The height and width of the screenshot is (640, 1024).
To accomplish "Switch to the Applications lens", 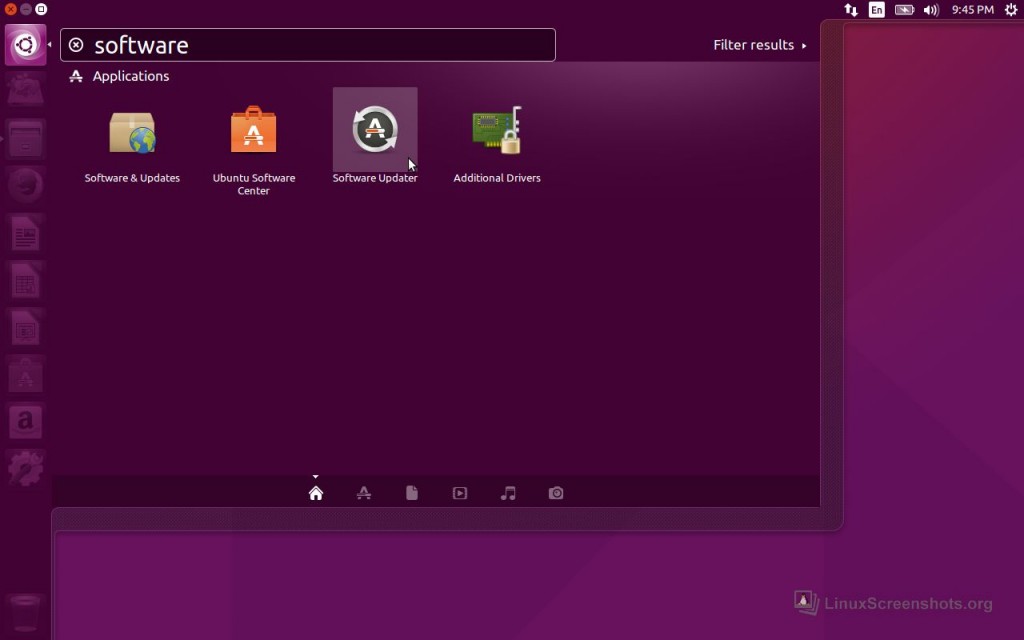I will [364, 493].
